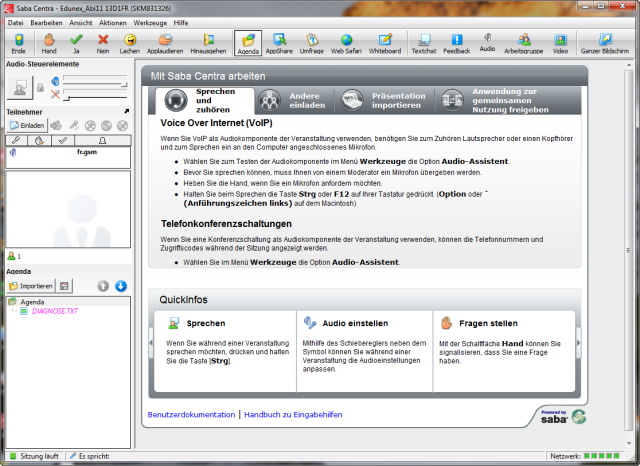Image resolution: width=640 pixels, height=466 pixels.
Task: Open the Whiteboard tool
Action: [385, 44]
